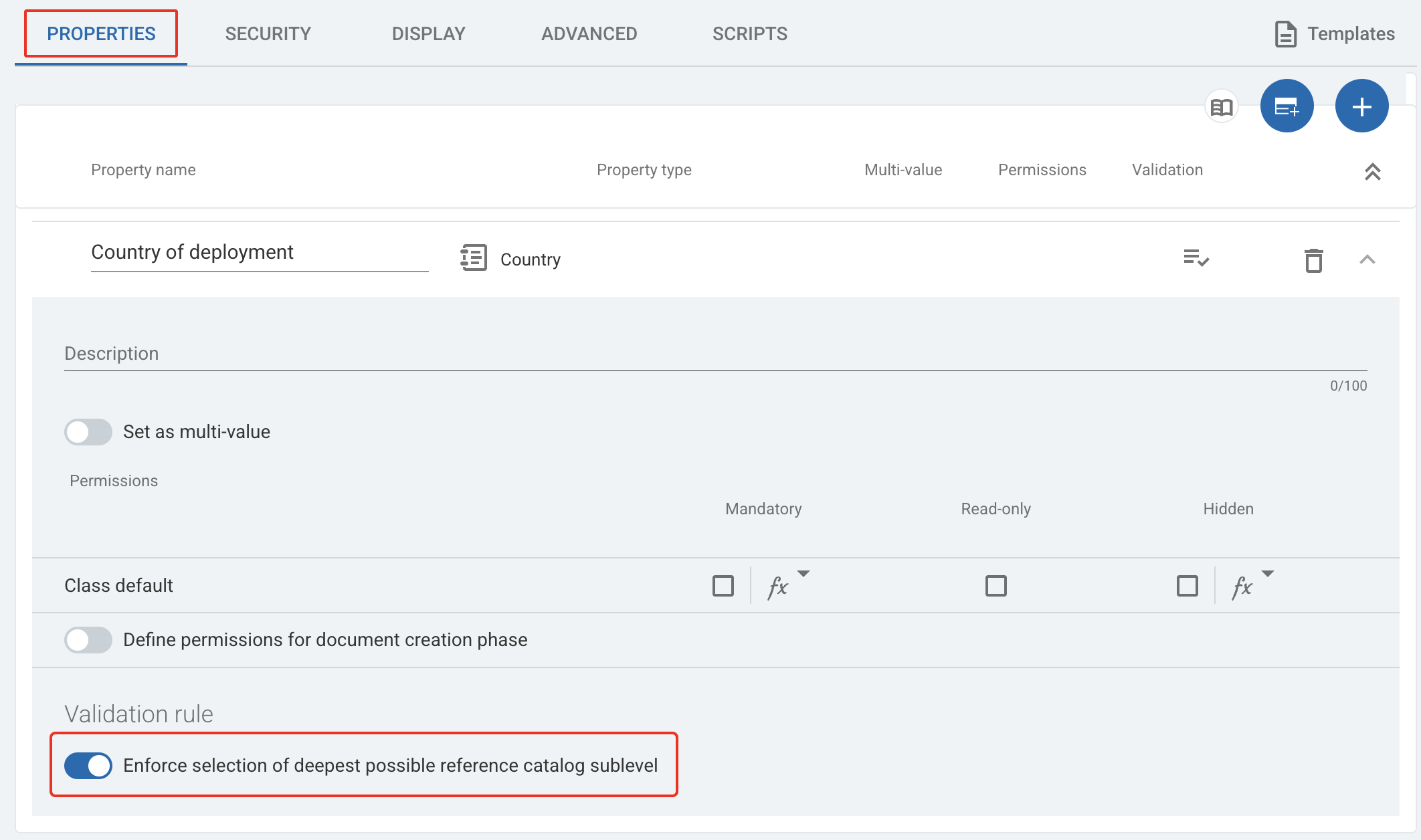Click the blue add section button

tap(1287, 106)
